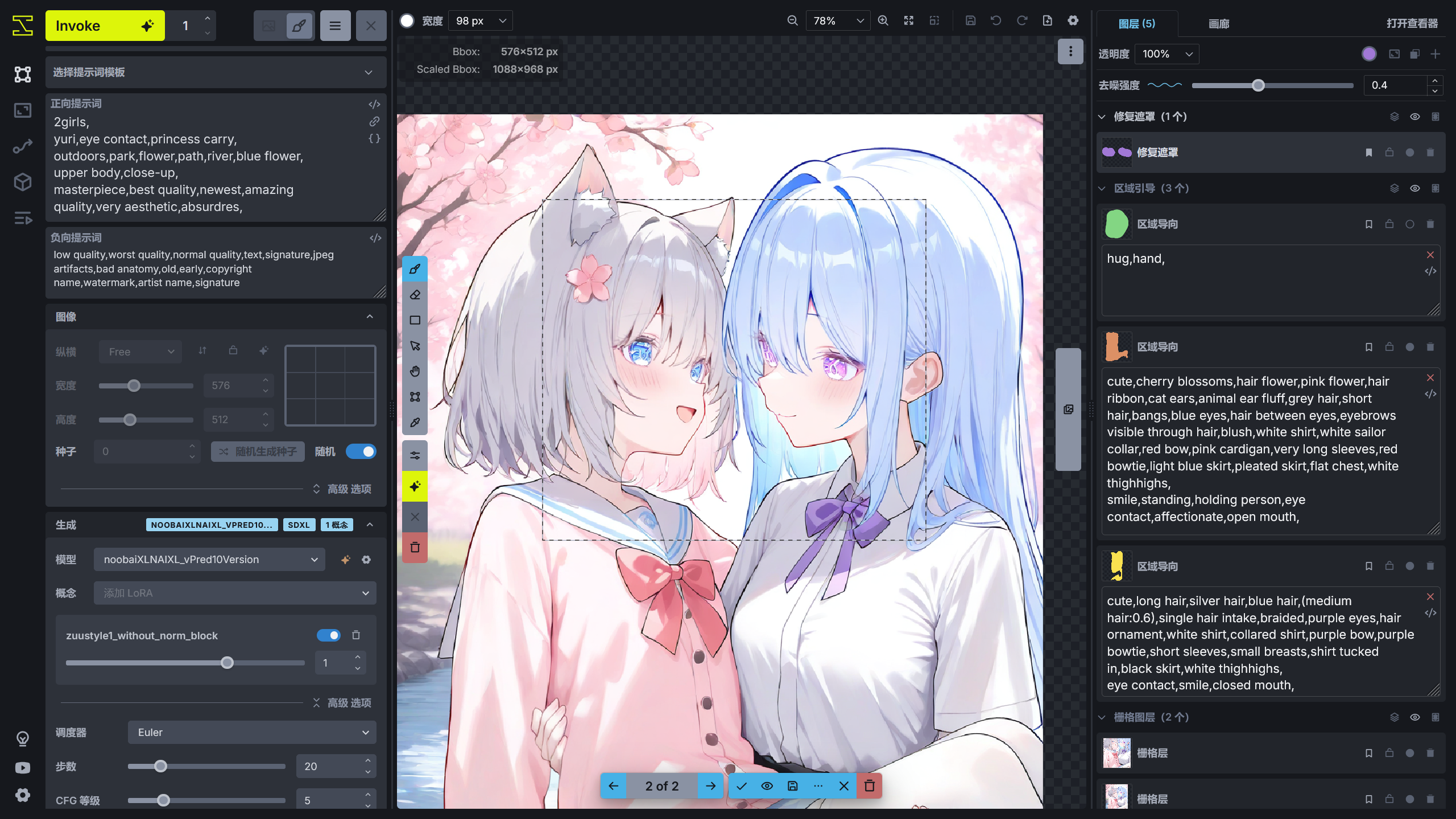Select the Rectangle tool on the canvas toolbar
This screenshot has width=1456, height=819.
pyautogui.click(x=415, y=320)
